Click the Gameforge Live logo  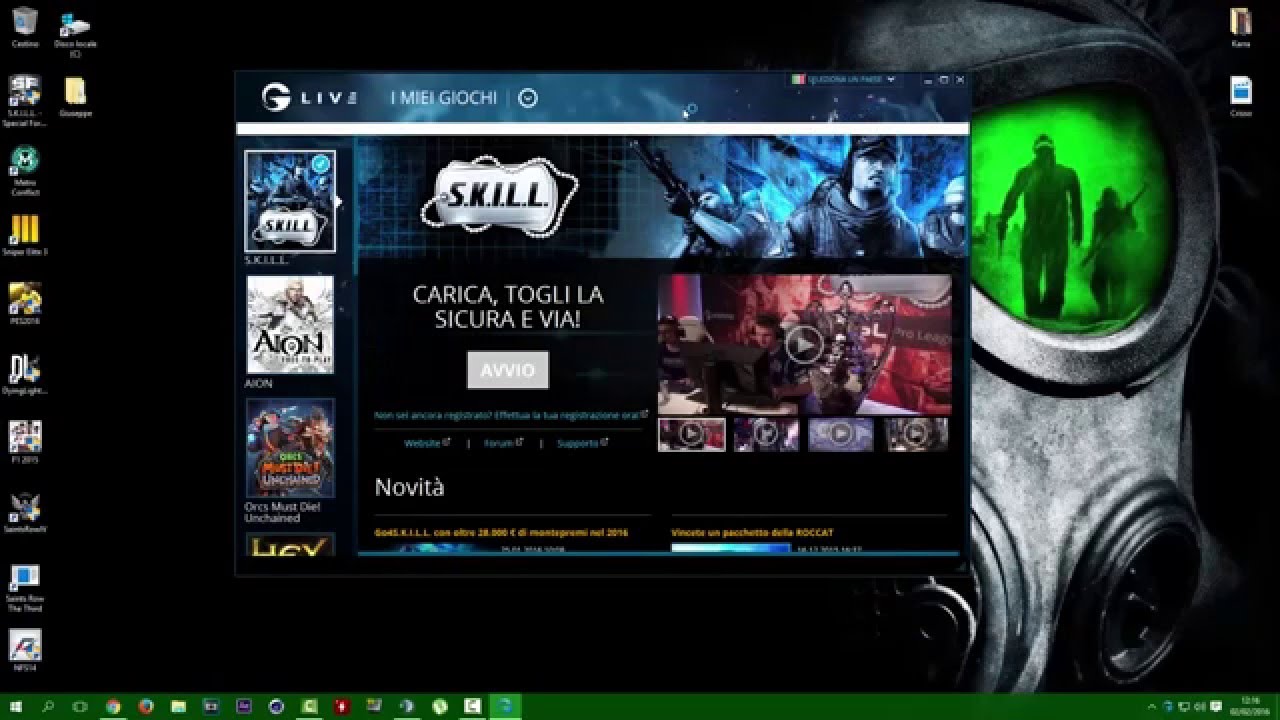point(308,97)
